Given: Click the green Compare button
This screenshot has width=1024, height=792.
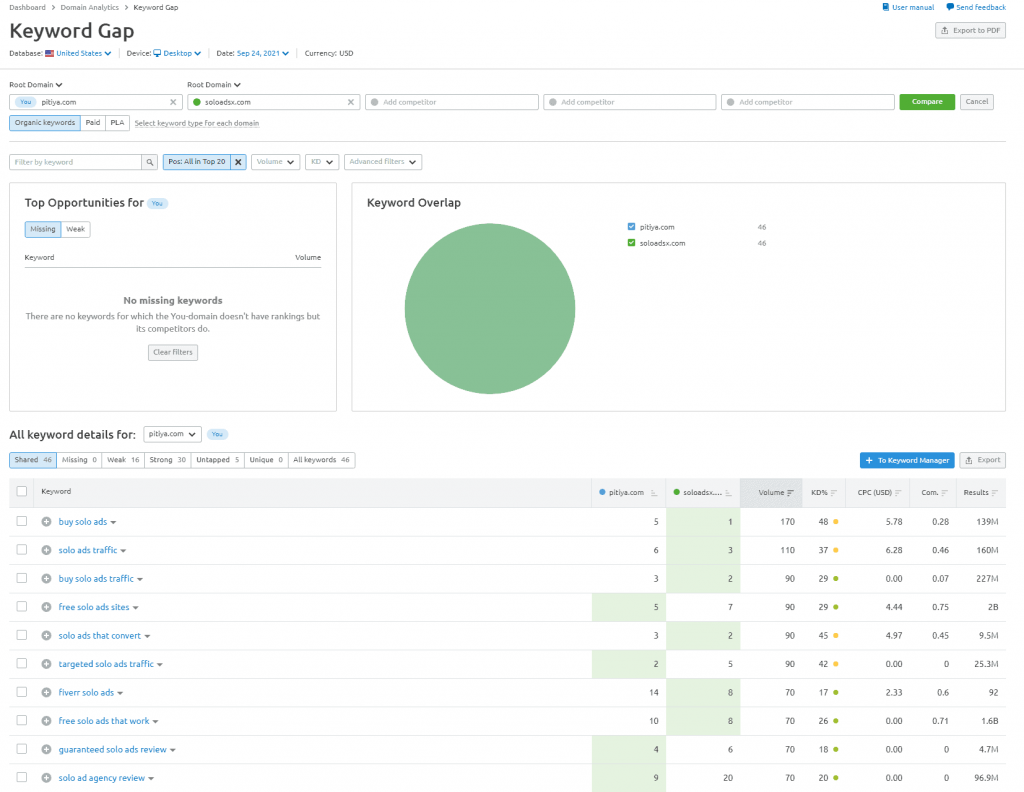Looking at the screenshot, I should point(927,102).
